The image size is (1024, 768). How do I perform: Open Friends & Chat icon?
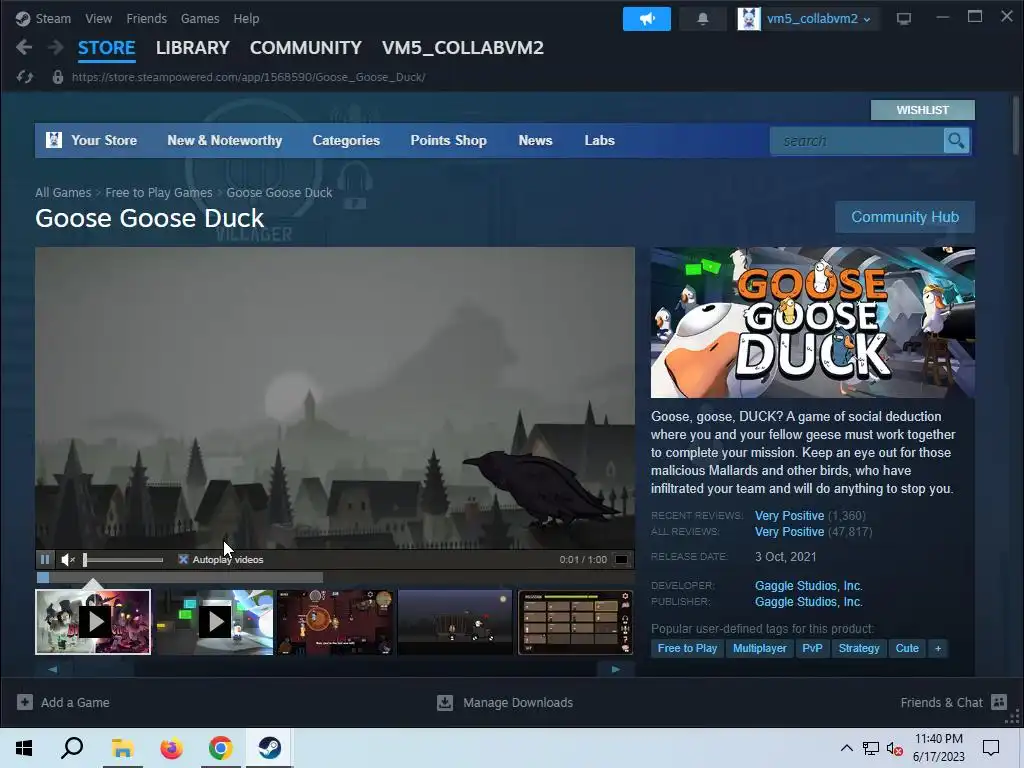point(999,702)
